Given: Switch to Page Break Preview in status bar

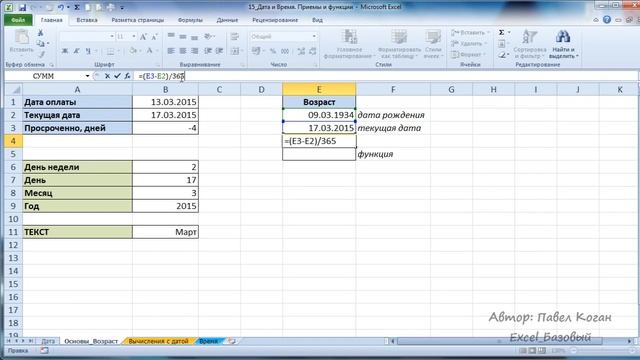Looking at the screenshot, I should click(x=542, y=351).
